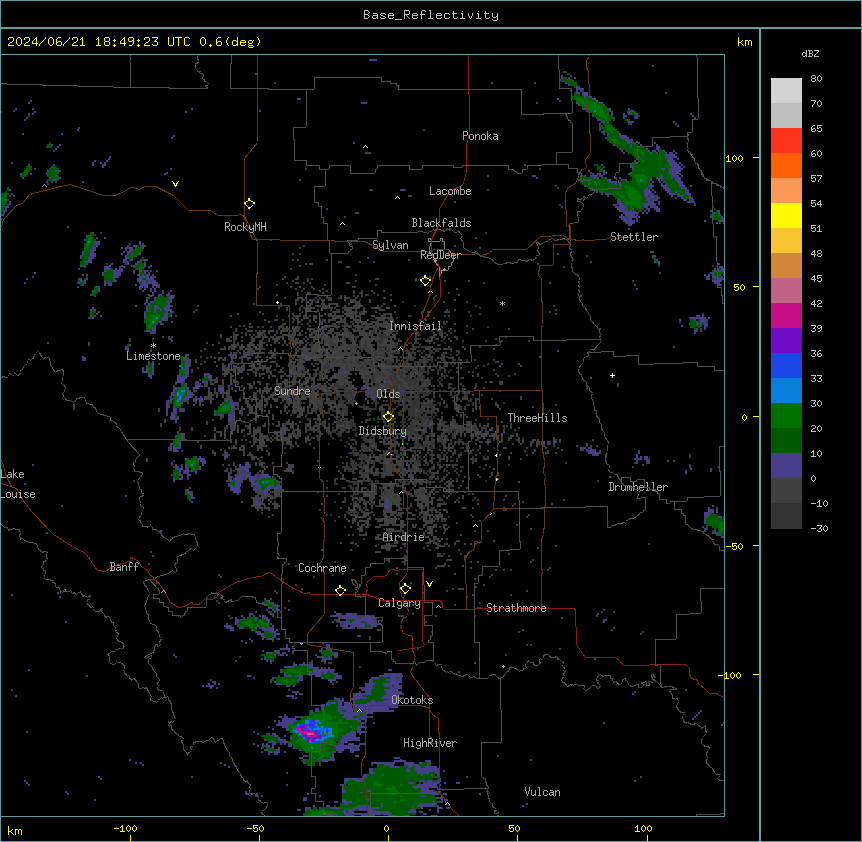Viewport: 862px width, 842px height.
Task: Click the Sundre label
Action: (x=292, y=391)
